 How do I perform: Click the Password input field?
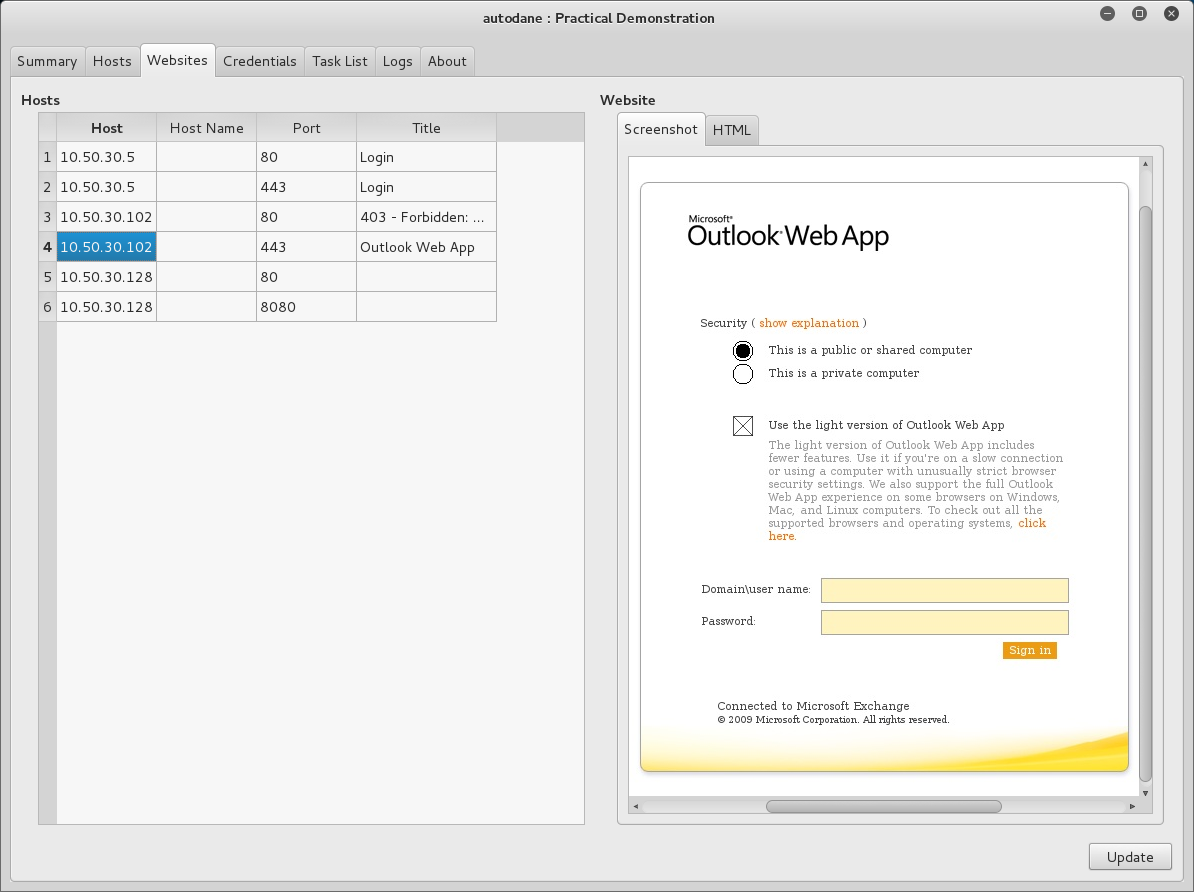click(x=944, y=622)
